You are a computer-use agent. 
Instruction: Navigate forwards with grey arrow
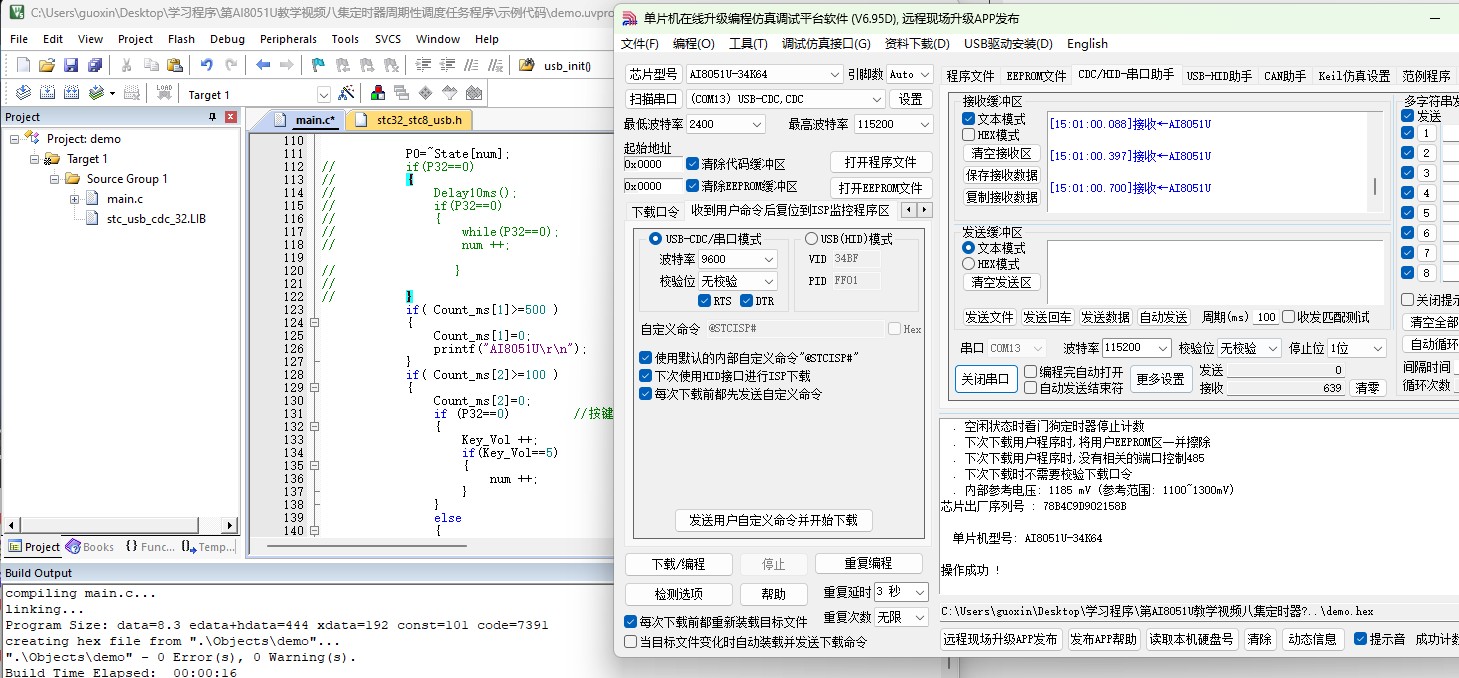[x=287, y=65]
